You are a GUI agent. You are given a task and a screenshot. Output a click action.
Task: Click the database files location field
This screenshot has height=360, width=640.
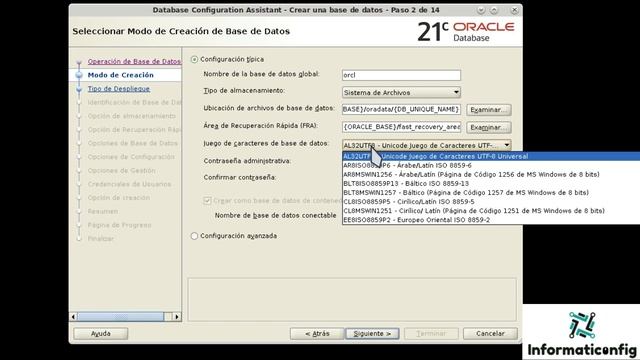[x=401, y=109]
